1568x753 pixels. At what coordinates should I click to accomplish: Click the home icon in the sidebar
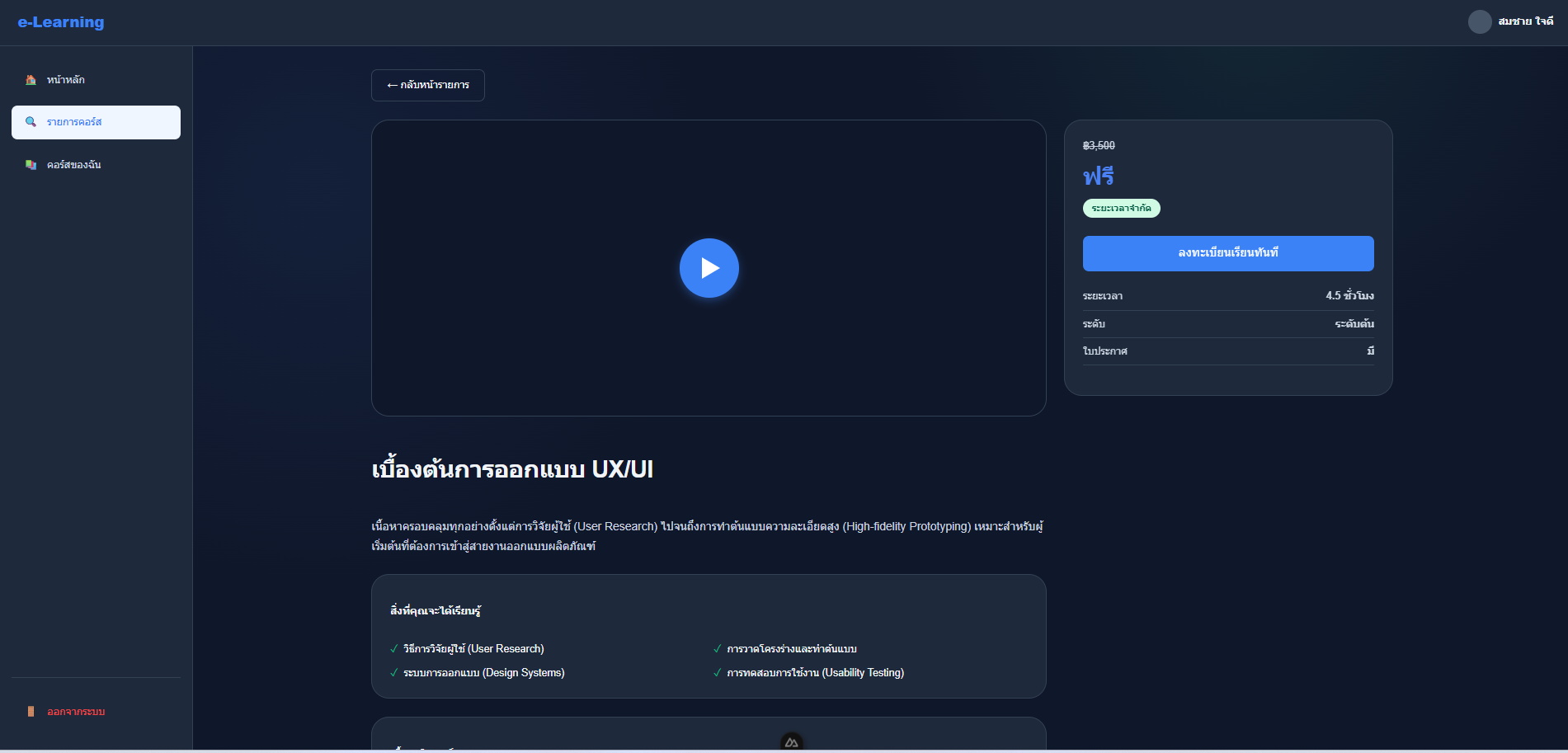click(x=31, y=80)
